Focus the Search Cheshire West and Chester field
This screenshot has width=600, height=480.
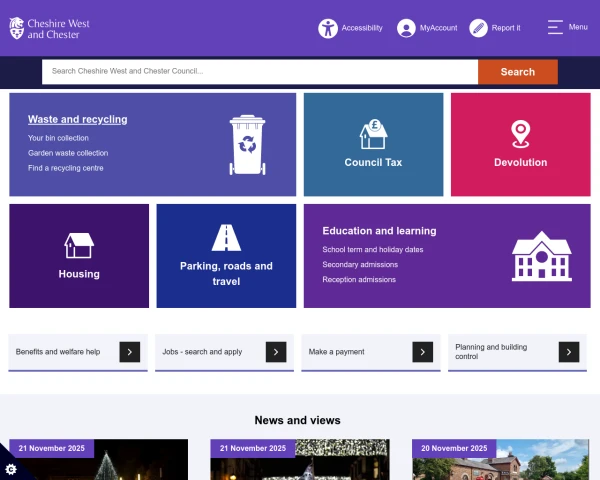[260, 72]
